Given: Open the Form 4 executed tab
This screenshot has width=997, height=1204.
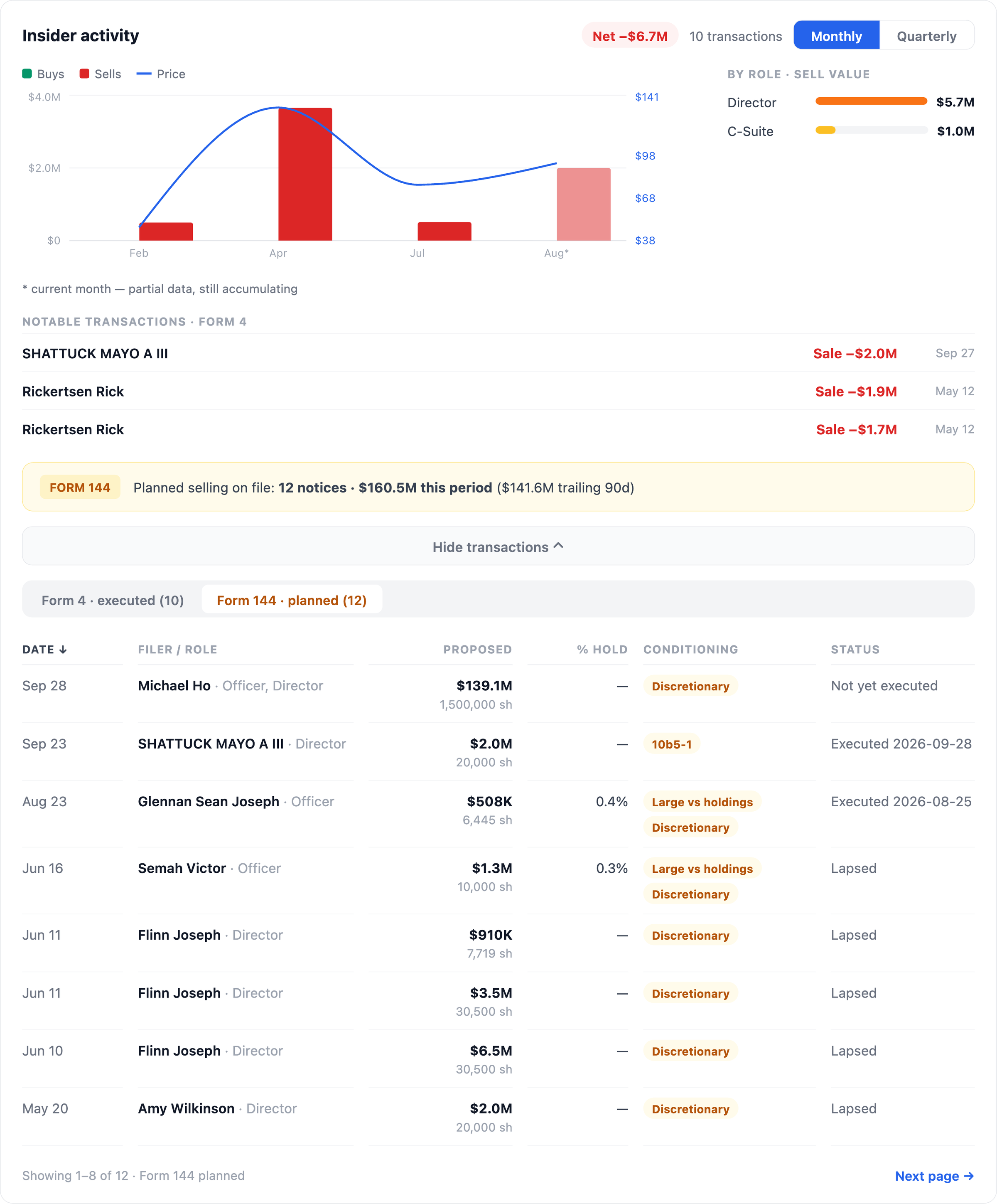Looking at the screenshot, I should click(x=112, y=600).
